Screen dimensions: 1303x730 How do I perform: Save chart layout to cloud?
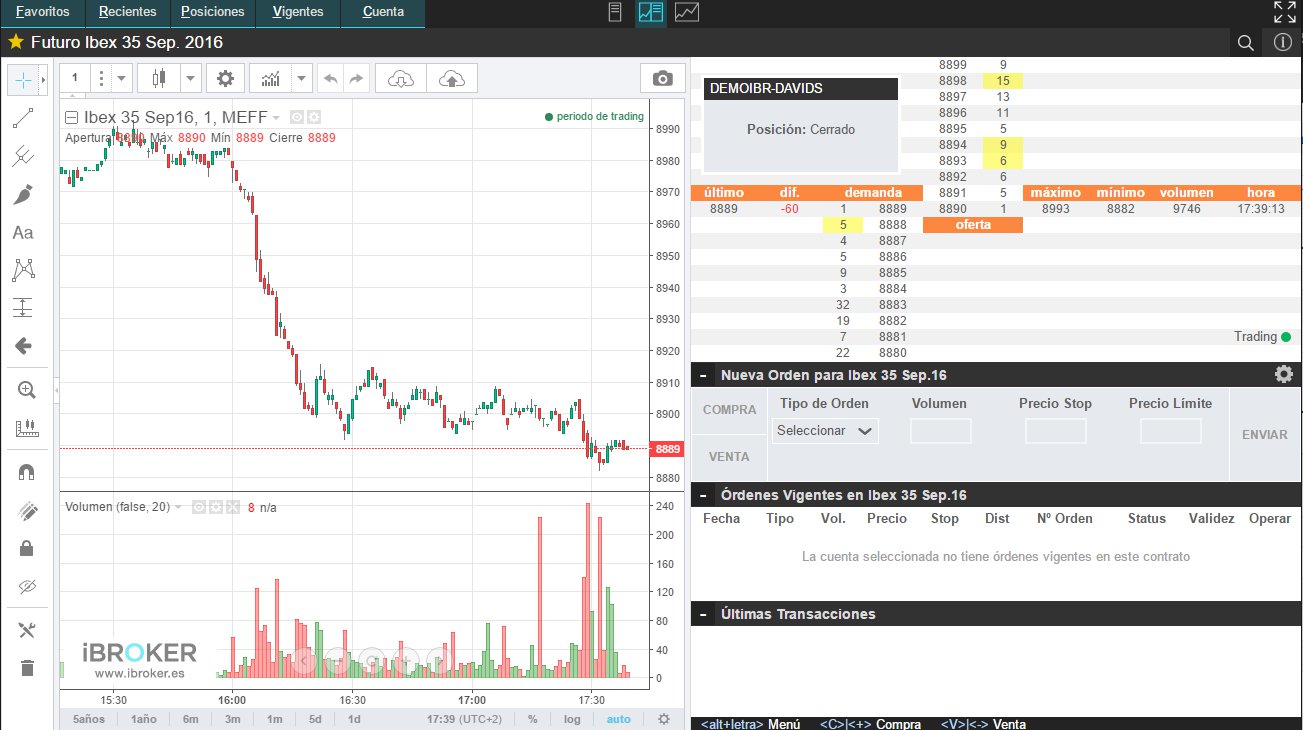[452, 78]
